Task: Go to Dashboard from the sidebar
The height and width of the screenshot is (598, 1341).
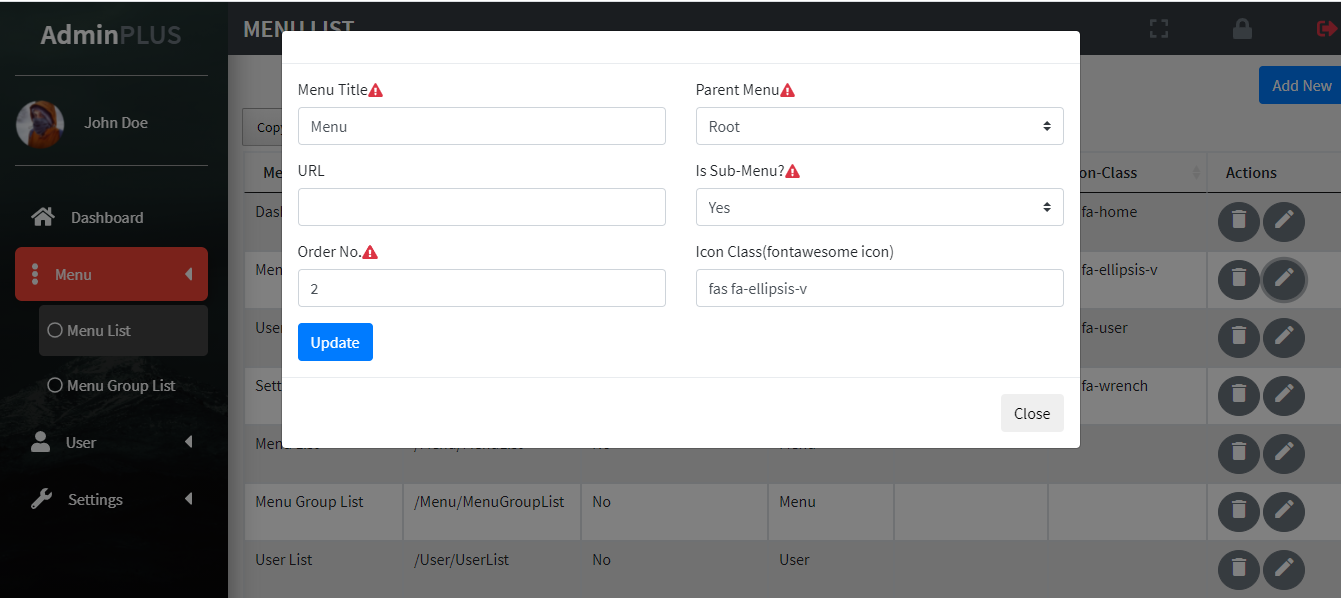Action: click(106, 216)
